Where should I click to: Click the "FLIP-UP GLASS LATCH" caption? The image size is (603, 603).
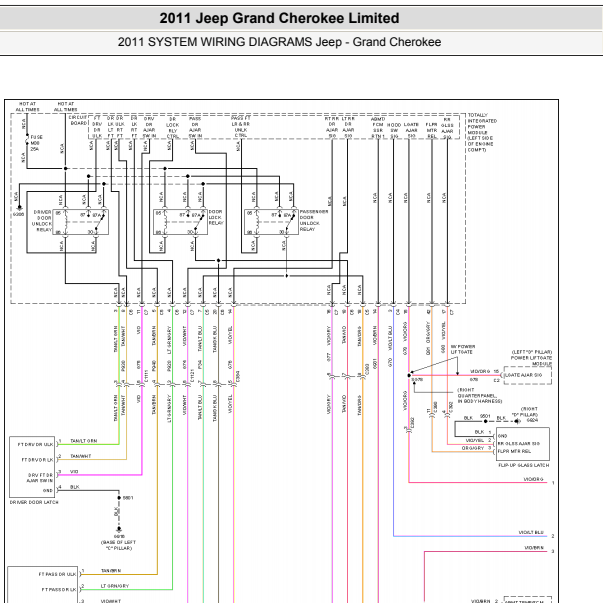pos(523,465)
